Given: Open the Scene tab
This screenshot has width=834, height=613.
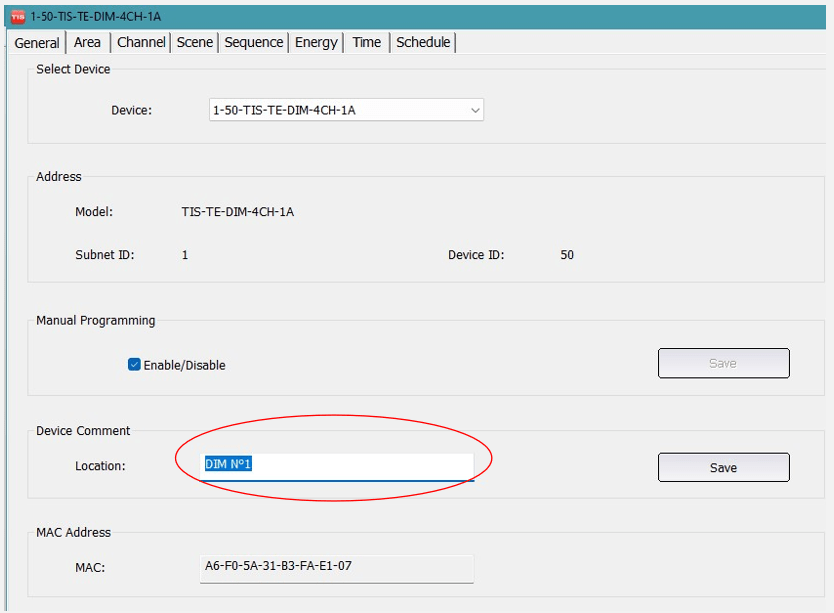Looking at the screenshot, I should (x=195, y=43).
